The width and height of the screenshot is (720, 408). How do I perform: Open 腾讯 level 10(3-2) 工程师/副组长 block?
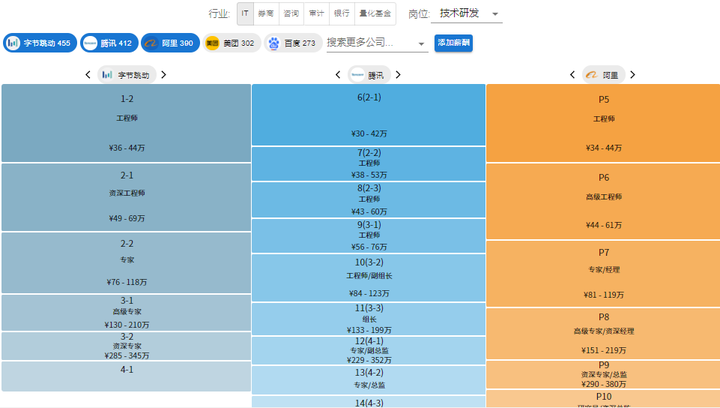[x=369, y=278]
